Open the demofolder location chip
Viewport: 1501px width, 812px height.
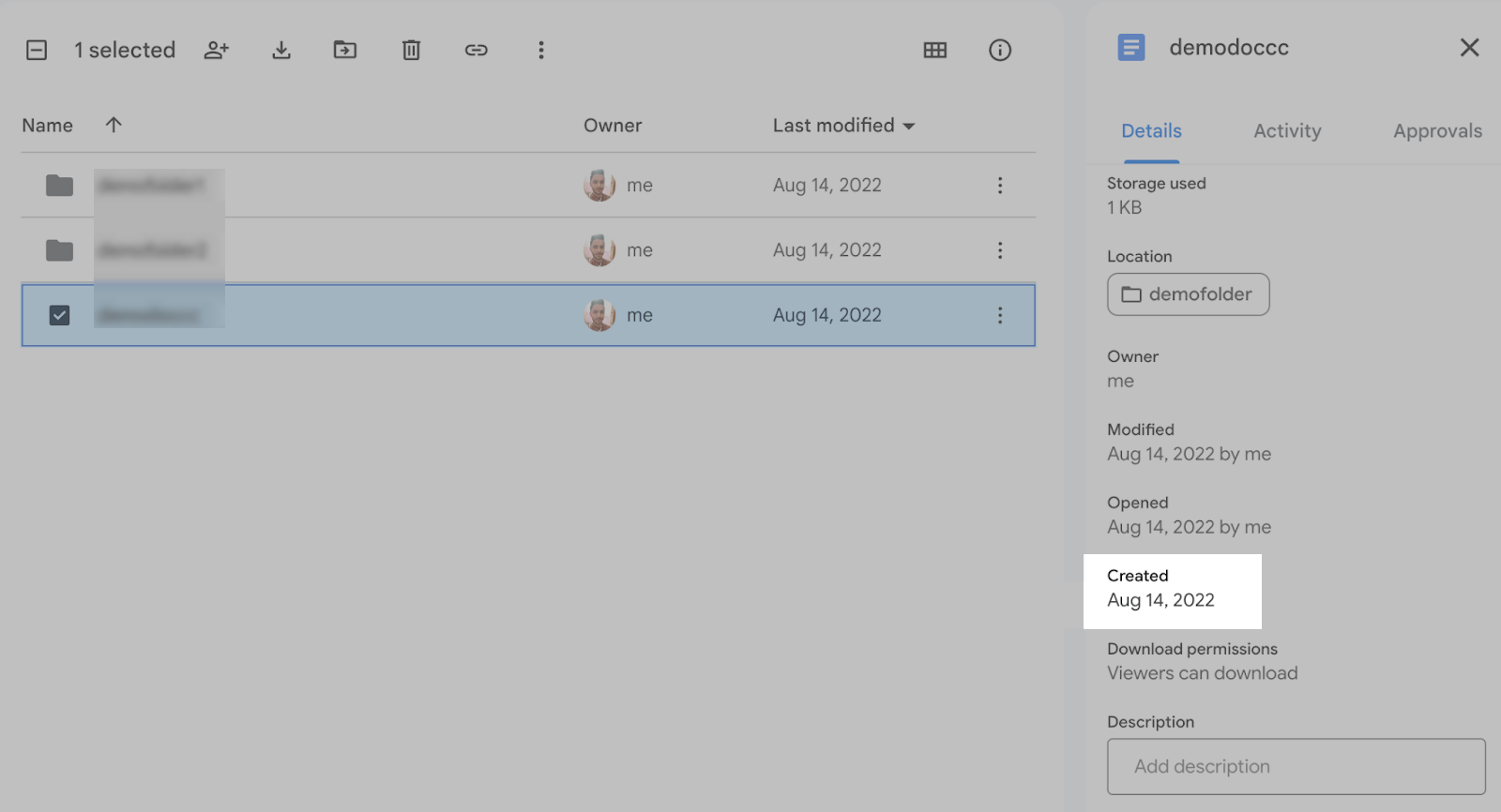pyautogui.click(x=1188, y=294)
